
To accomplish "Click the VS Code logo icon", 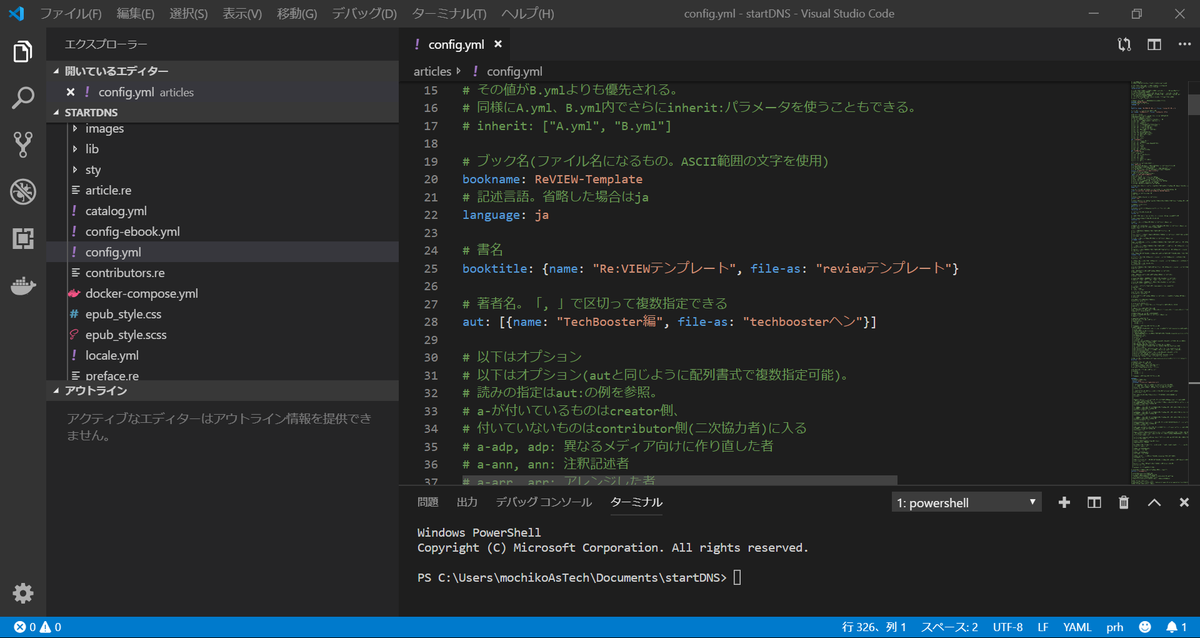I will 16,14.
